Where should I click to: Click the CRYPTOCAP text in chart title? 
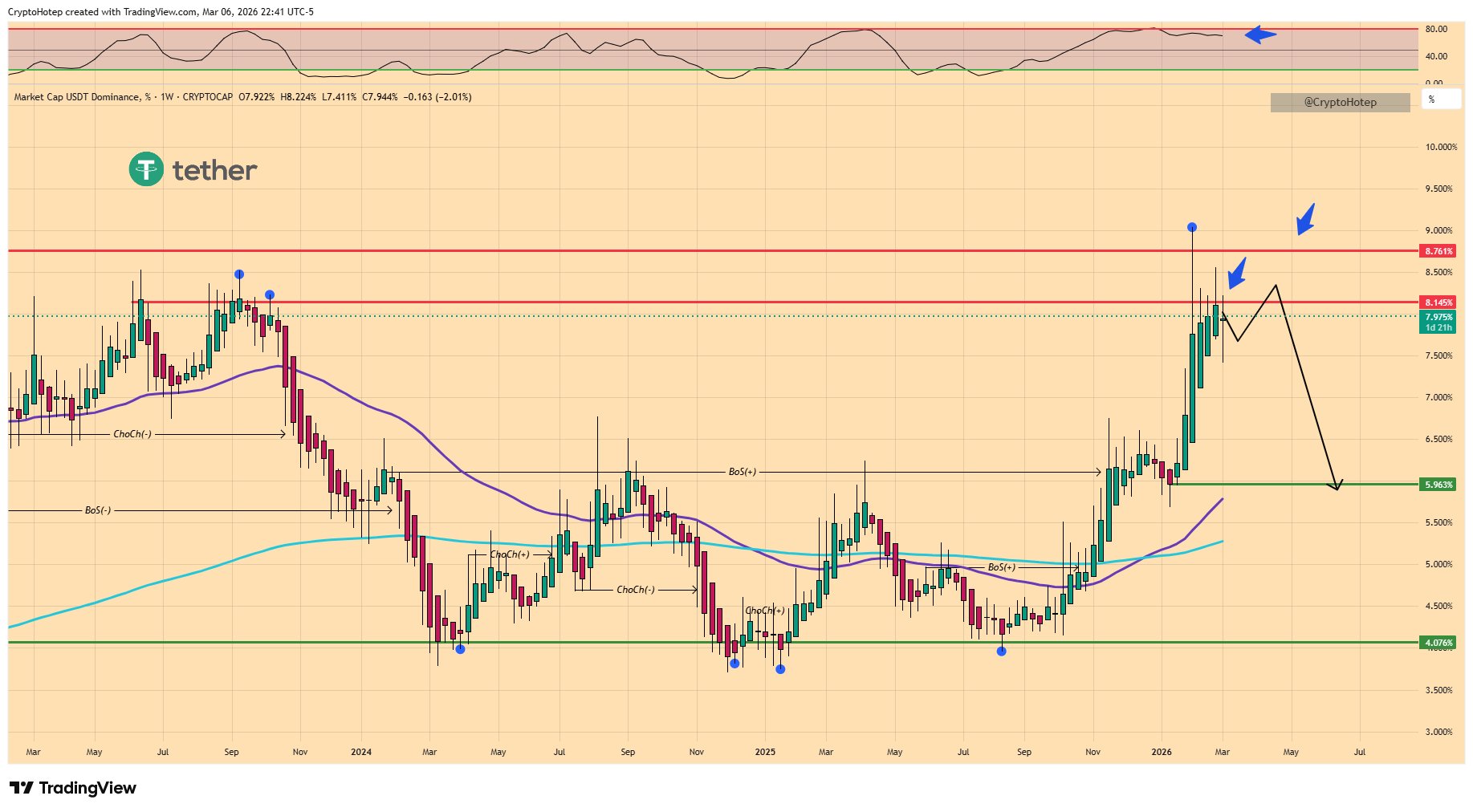207,97
